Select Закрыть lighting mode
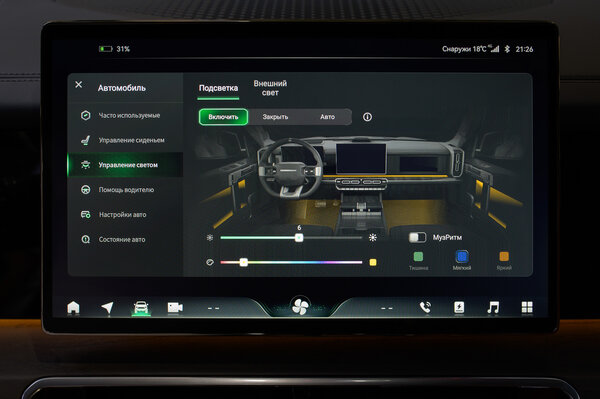 point(275,117)
